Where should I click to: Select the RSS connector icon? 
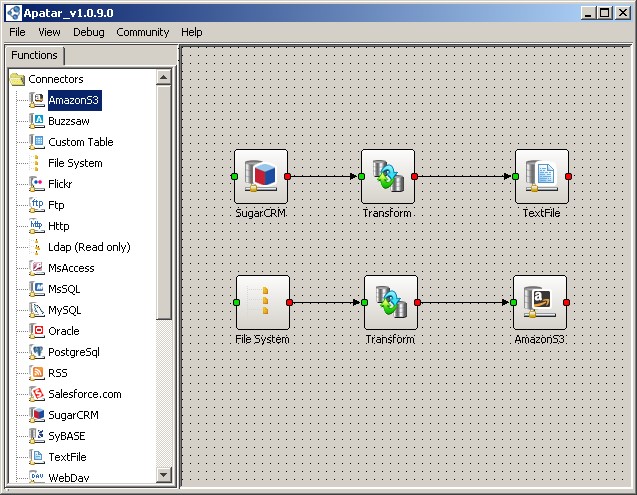tap(37, 373)
